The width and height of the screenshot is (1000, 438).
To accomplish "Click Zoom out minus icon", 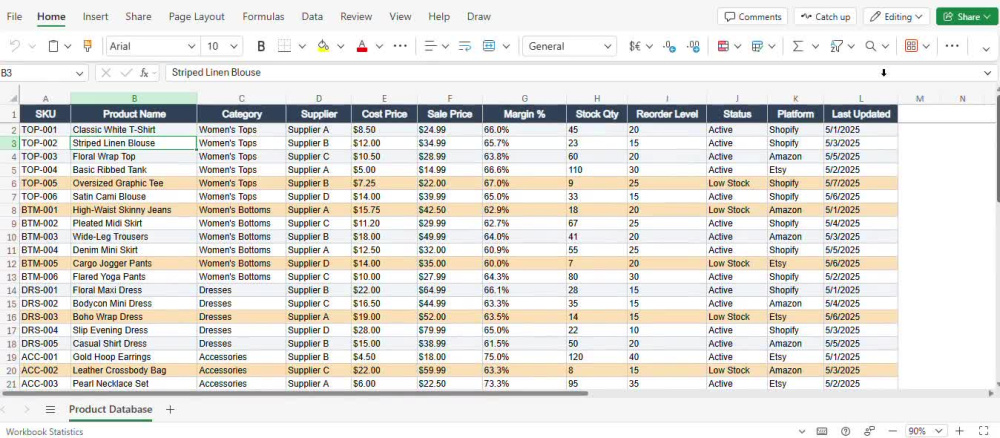I will [x=893, y=431].
